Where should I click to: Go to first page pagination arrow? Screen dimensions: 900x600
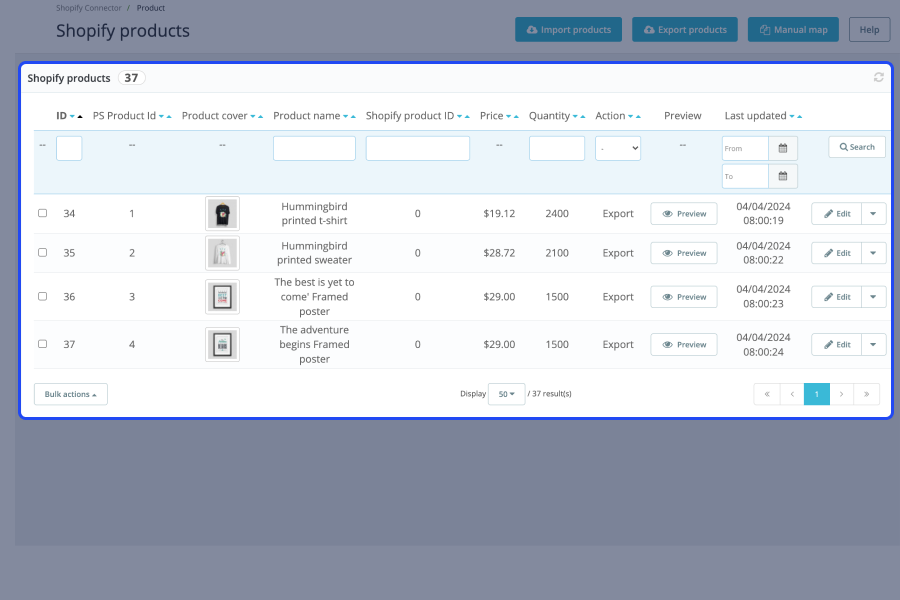(767, 394)
